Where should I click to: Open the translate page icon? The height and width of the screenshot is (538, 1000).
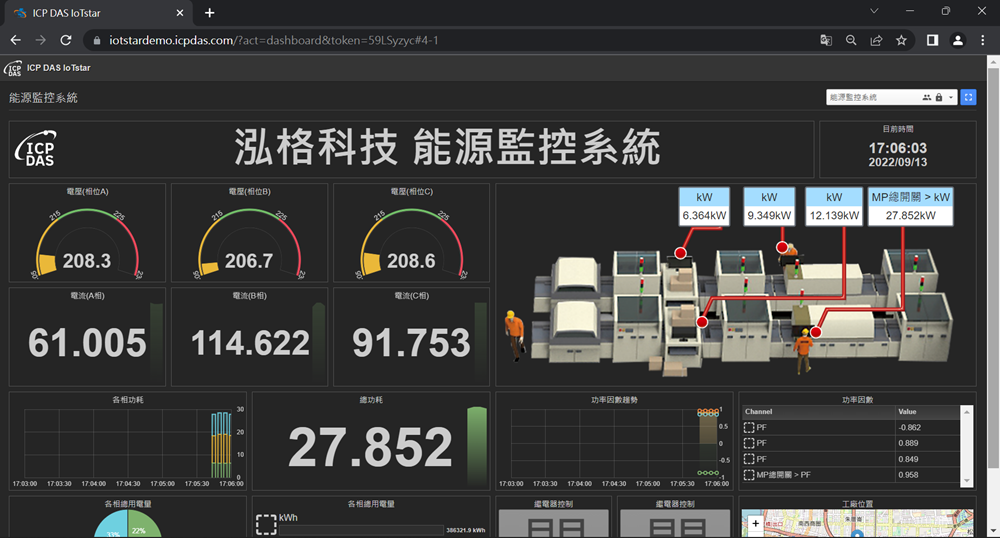click(826, 40)
